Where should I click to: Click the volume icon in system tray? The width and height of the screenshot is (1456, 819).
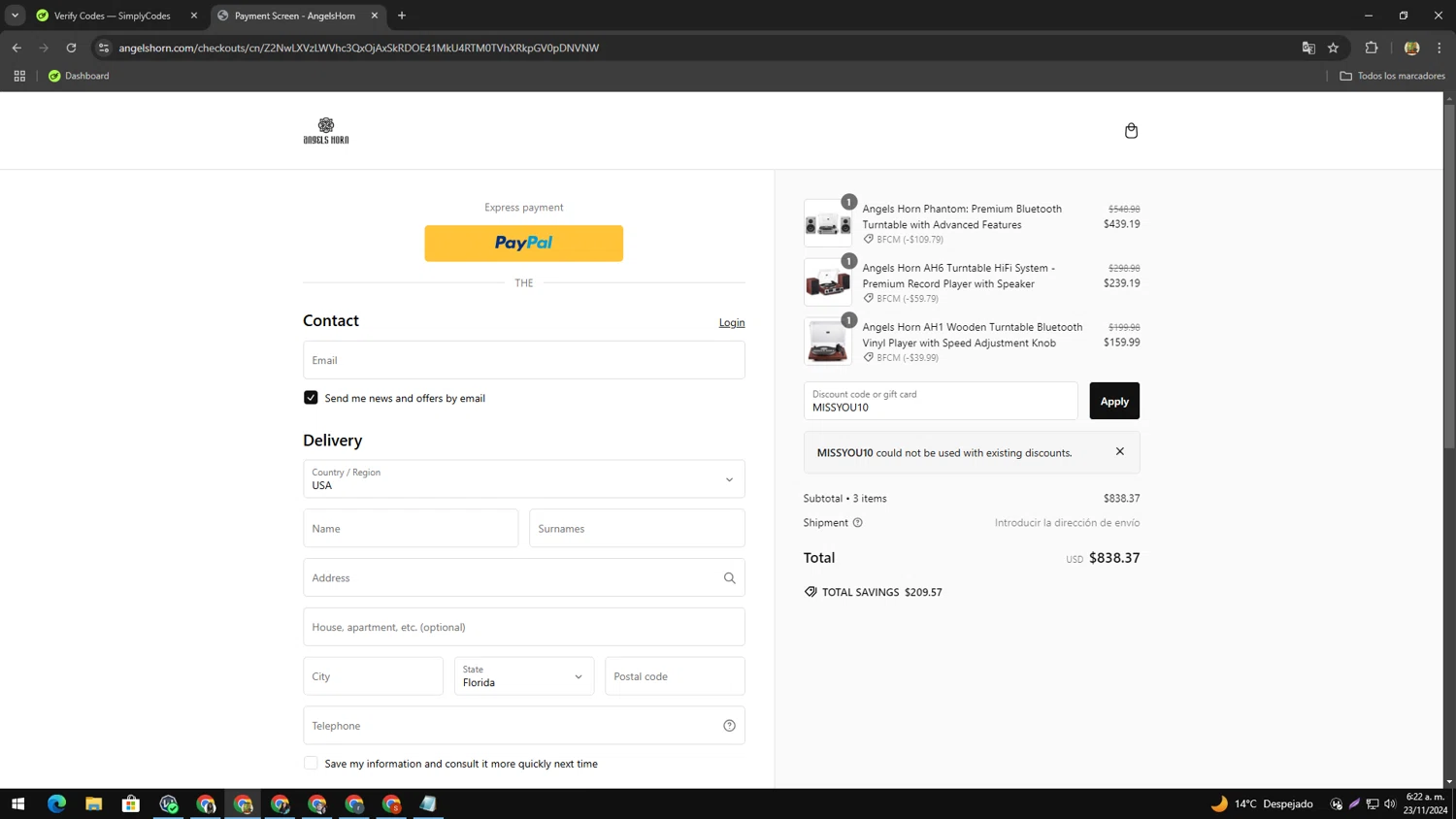click(x=1390, y=804)
